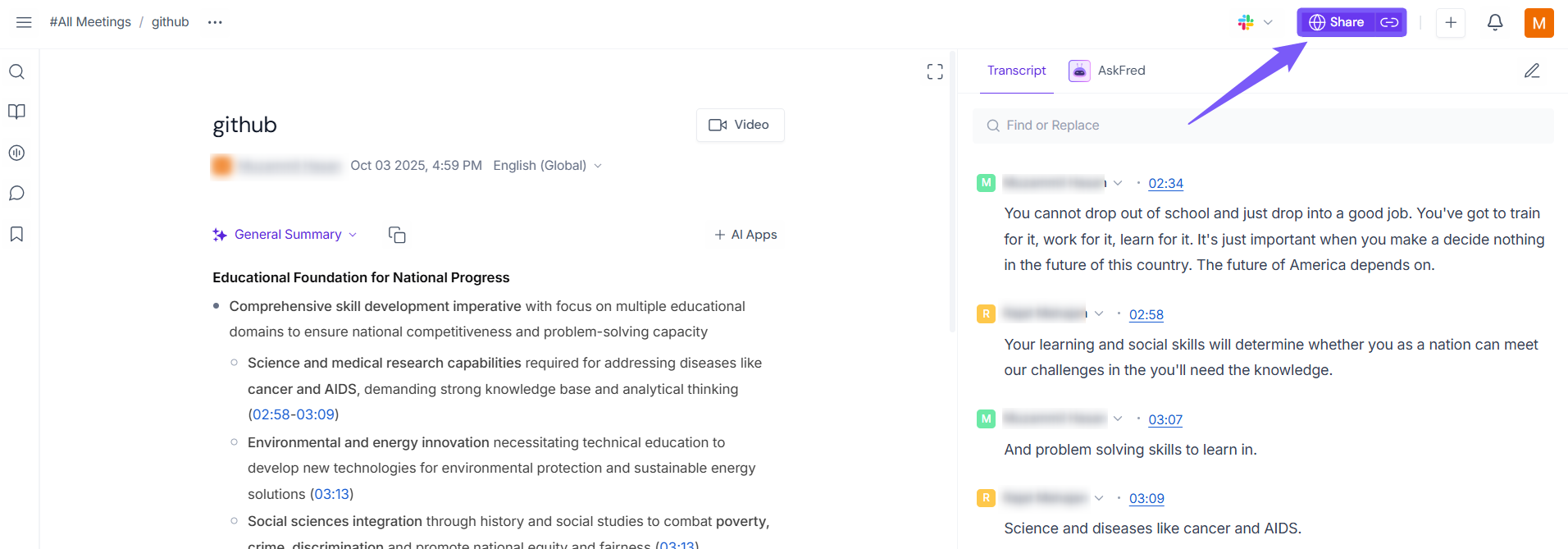Expand the summary to fullscreen

pos(935,72)
